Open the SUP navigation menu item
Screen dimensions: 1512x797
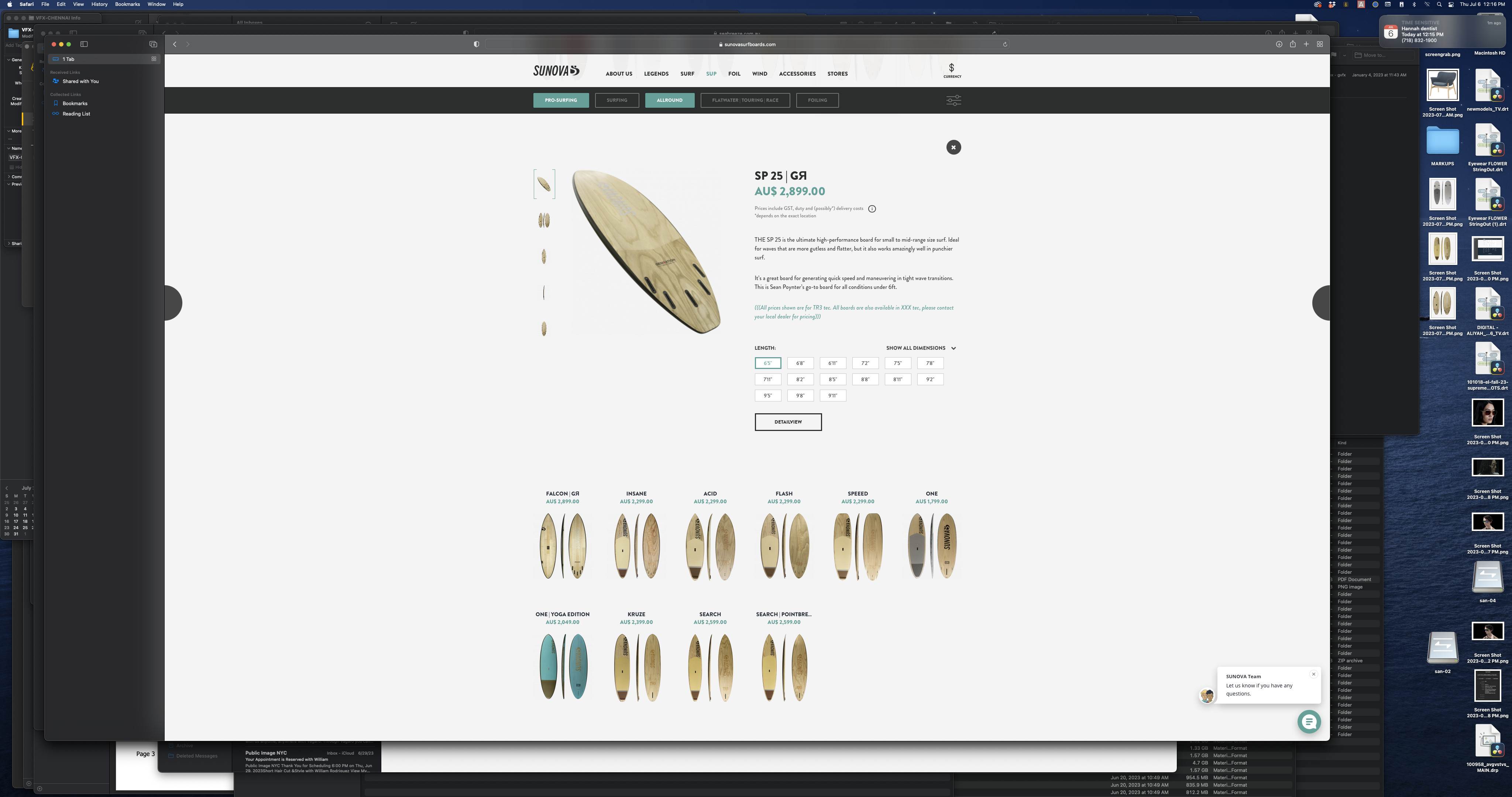pyautogui.click(x=711, y=74)
